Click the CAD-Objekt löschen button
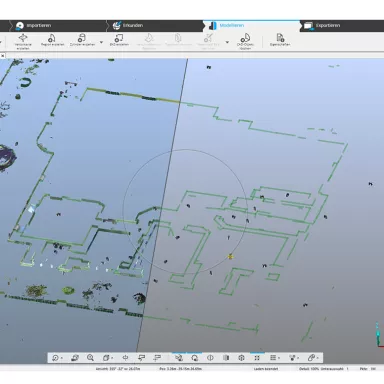The height and width of the screenshot is (384, 384). (x=245, y=41)
